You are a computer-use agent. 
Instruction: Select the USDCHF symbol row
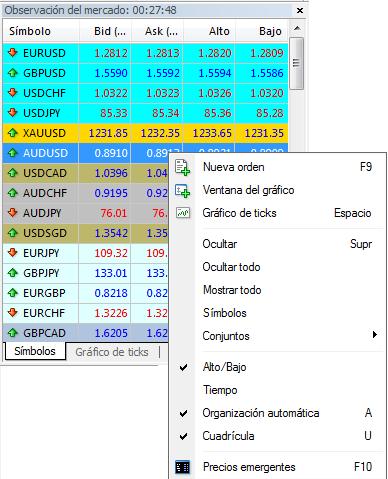(x=145, y=93)
